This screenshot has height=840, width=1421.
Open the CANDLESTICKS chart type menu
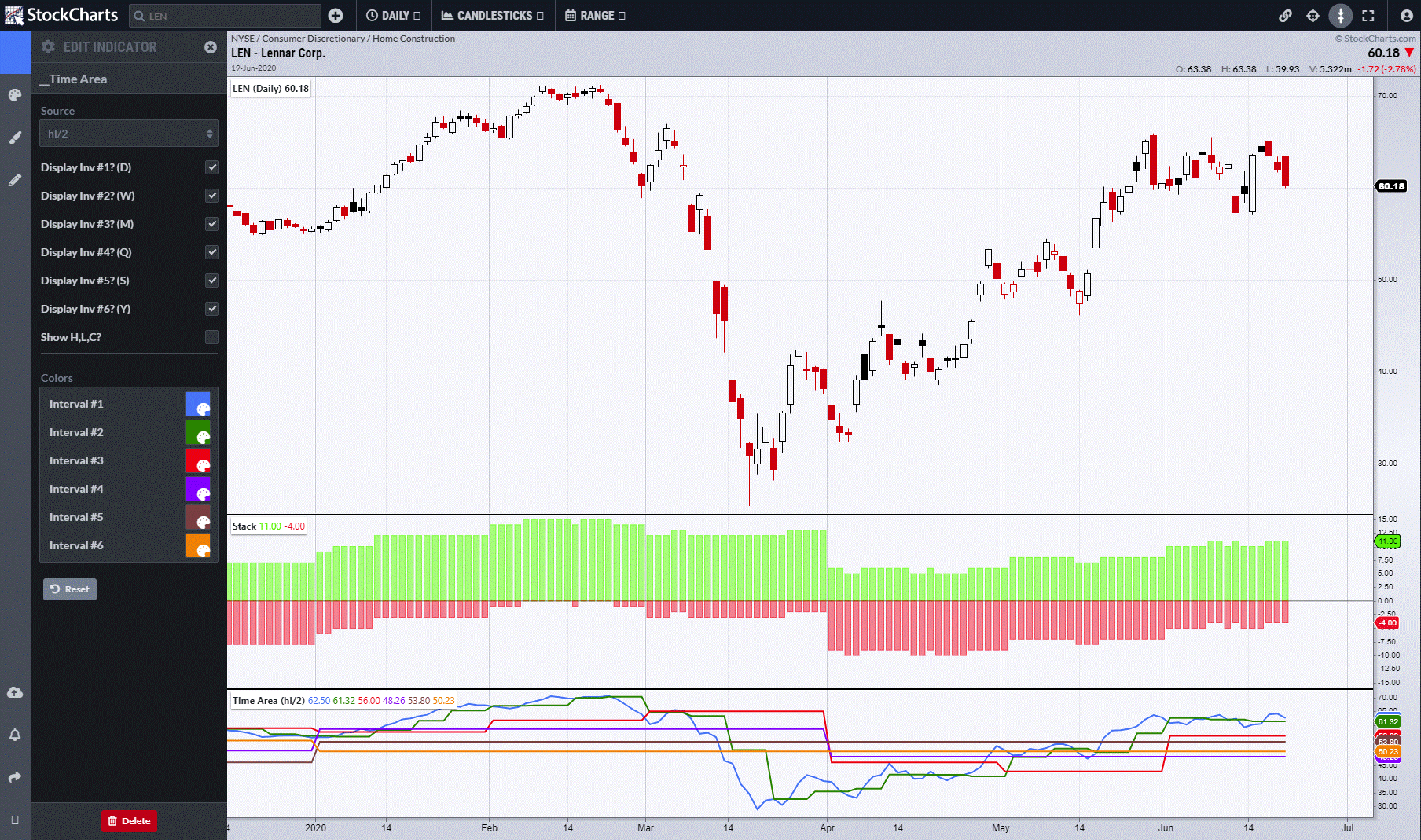492,16
